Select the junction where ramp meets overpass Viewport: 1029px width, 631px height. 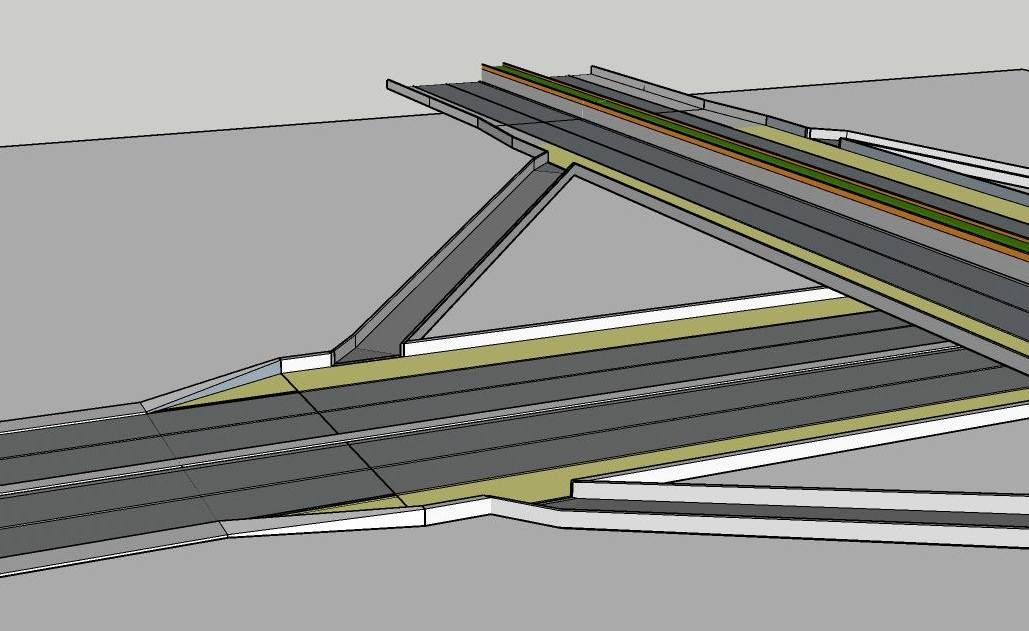[x=548, y=160]
